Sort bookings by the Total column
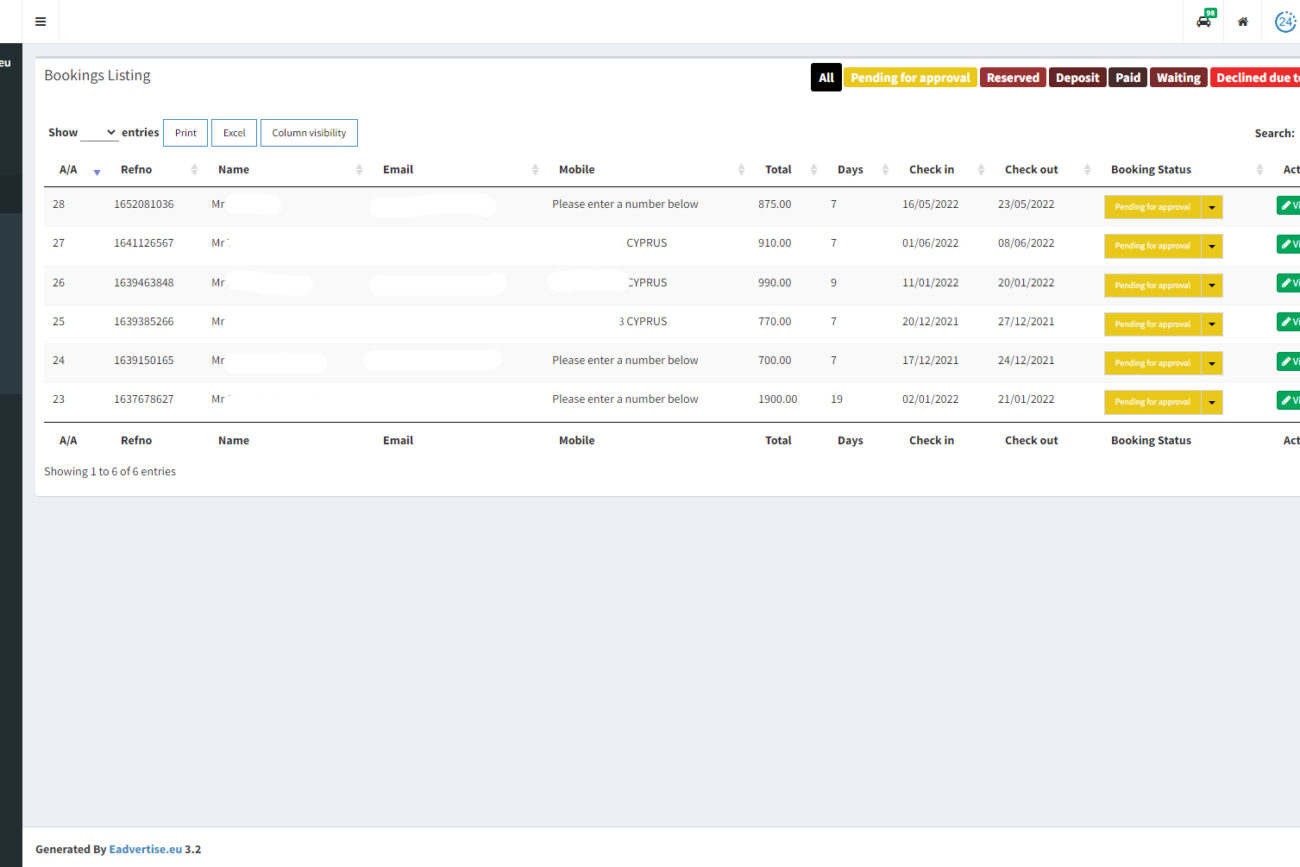Image resolution: width=1300 pixels, height=867 pixels. (778, 170)
